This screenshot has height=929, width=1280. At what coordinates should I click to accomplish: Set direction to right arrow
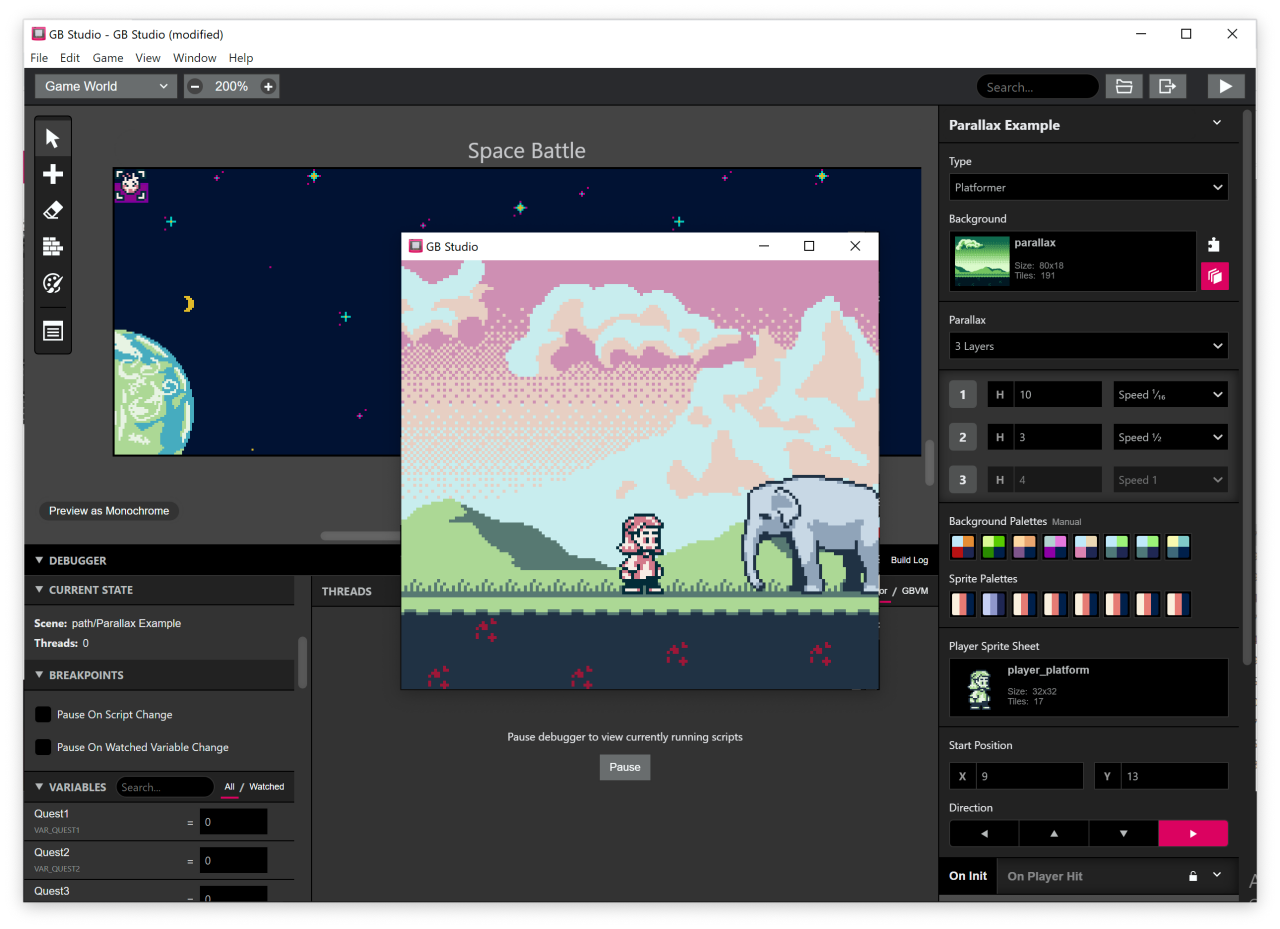coord(1193,833)
